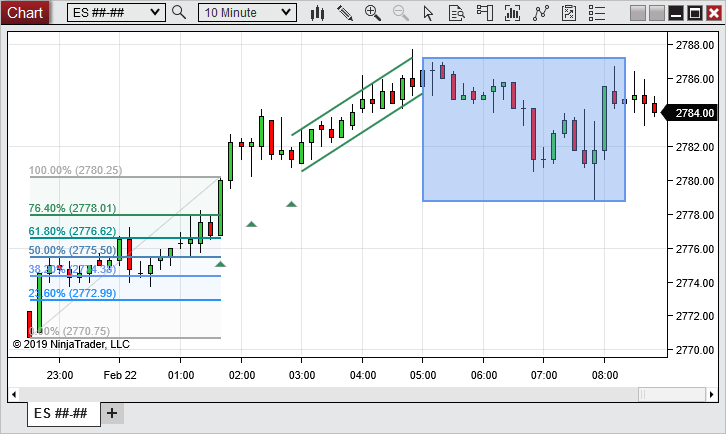The image size is (726, 434).
Task: Click the 2784.00 current price marker
Action: [694, 112]
